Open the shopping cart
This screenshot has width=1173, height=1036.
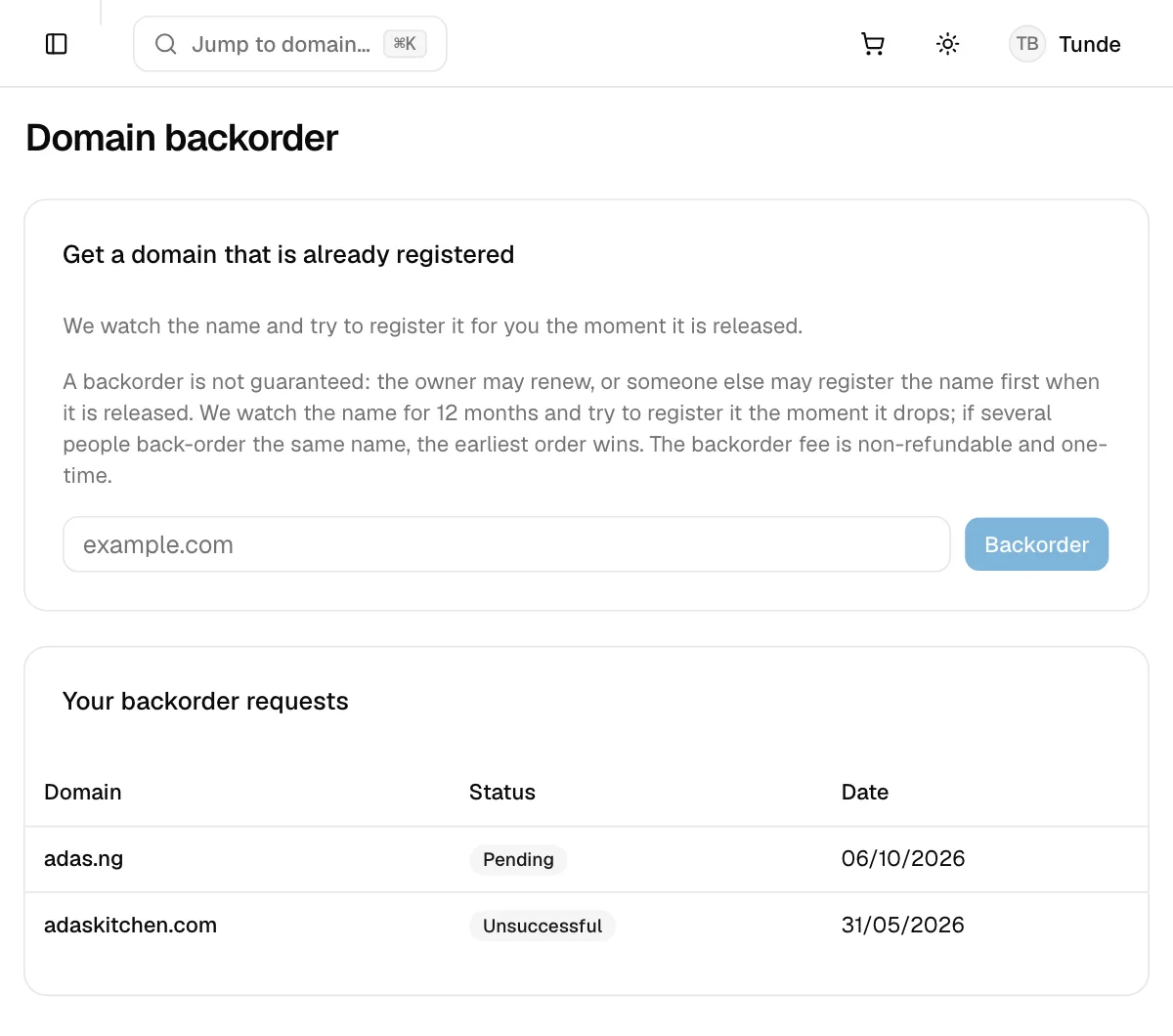pyautogui.click(x=873, y=44)
